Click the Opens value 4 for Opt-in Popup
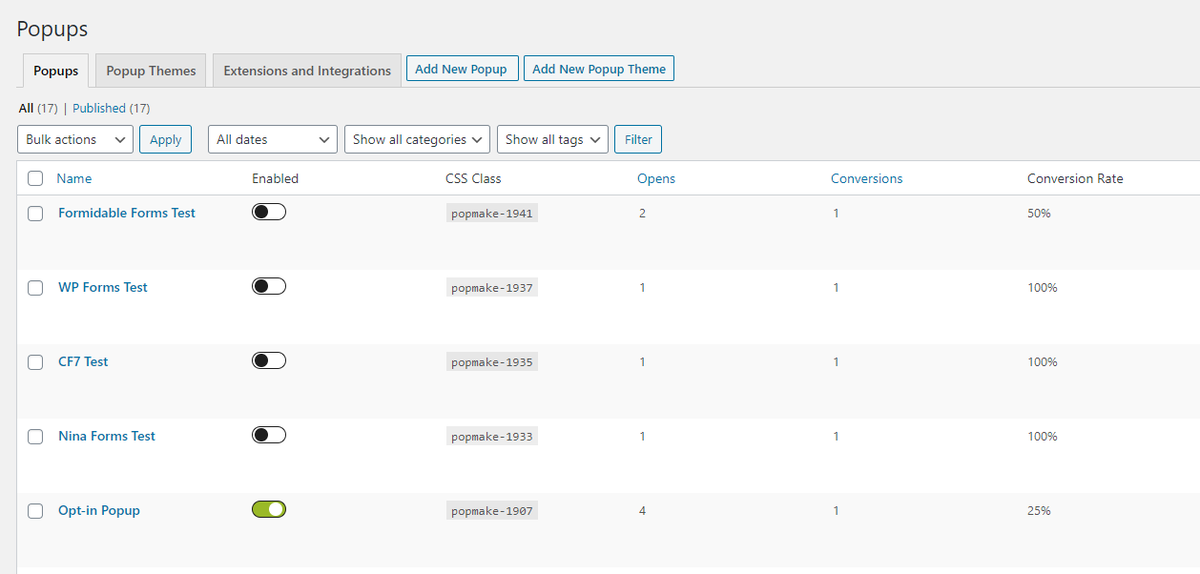Image resolution: width=1200 pixels, height=574 pixels. point(642,511)
